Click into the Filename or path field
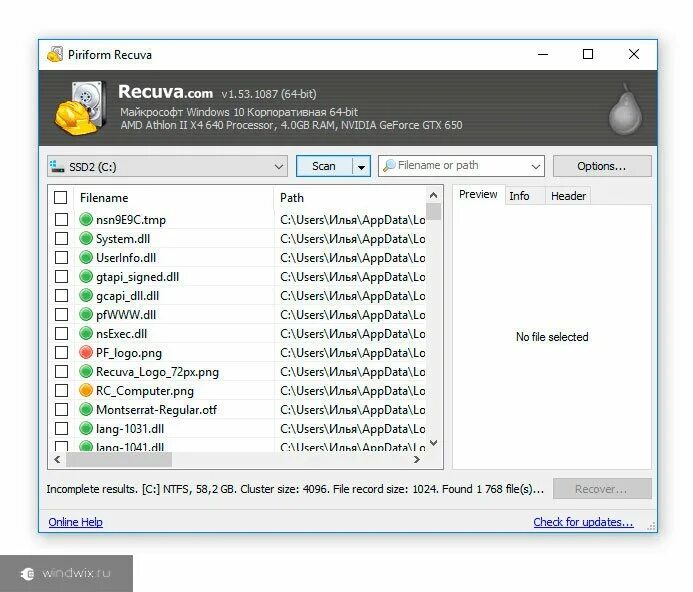The image size is (693, 592). coord(461,166)
